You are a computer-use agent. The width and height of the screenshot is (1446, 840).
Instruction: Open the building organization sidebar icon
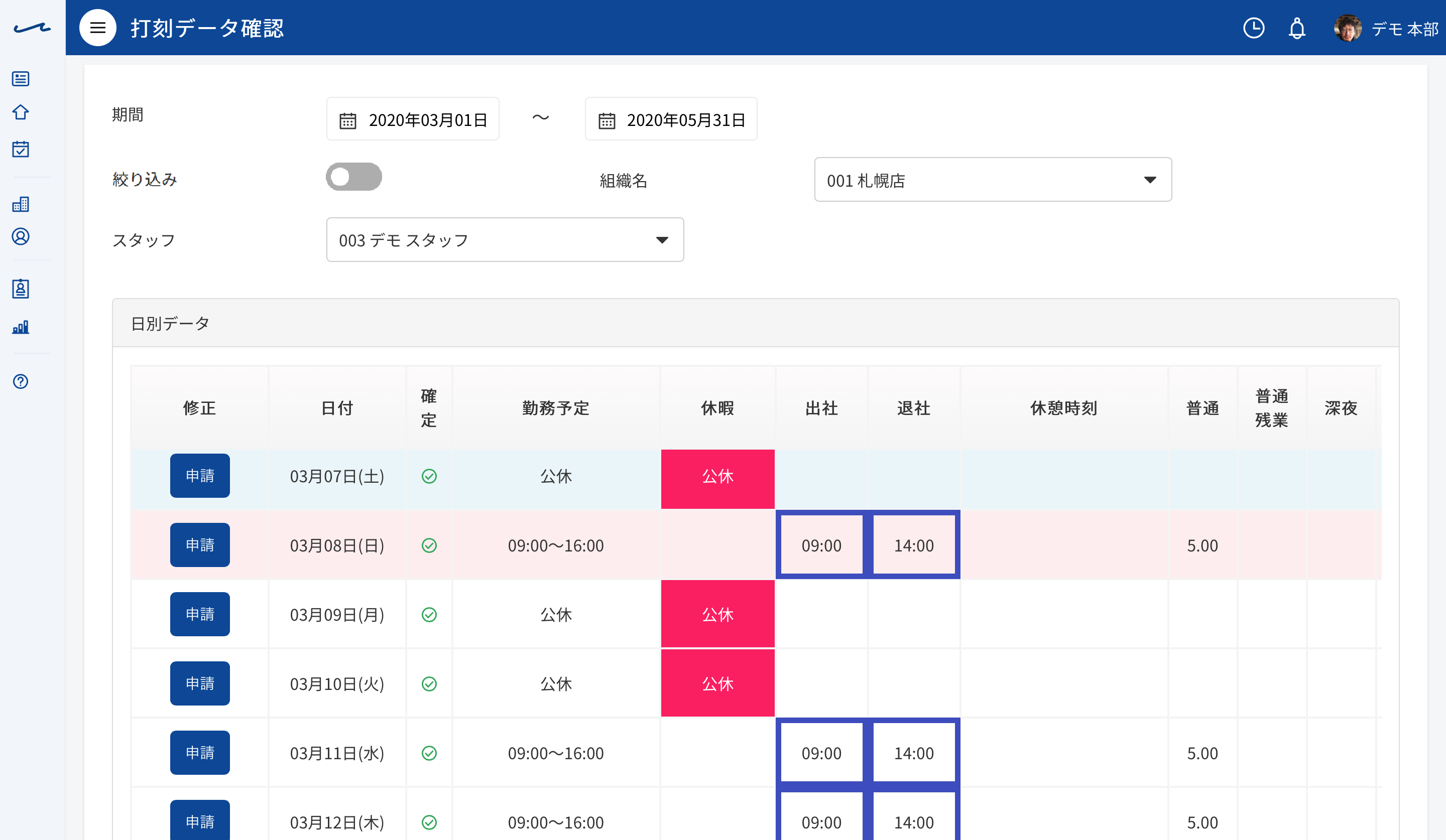[x=21, y=204]
